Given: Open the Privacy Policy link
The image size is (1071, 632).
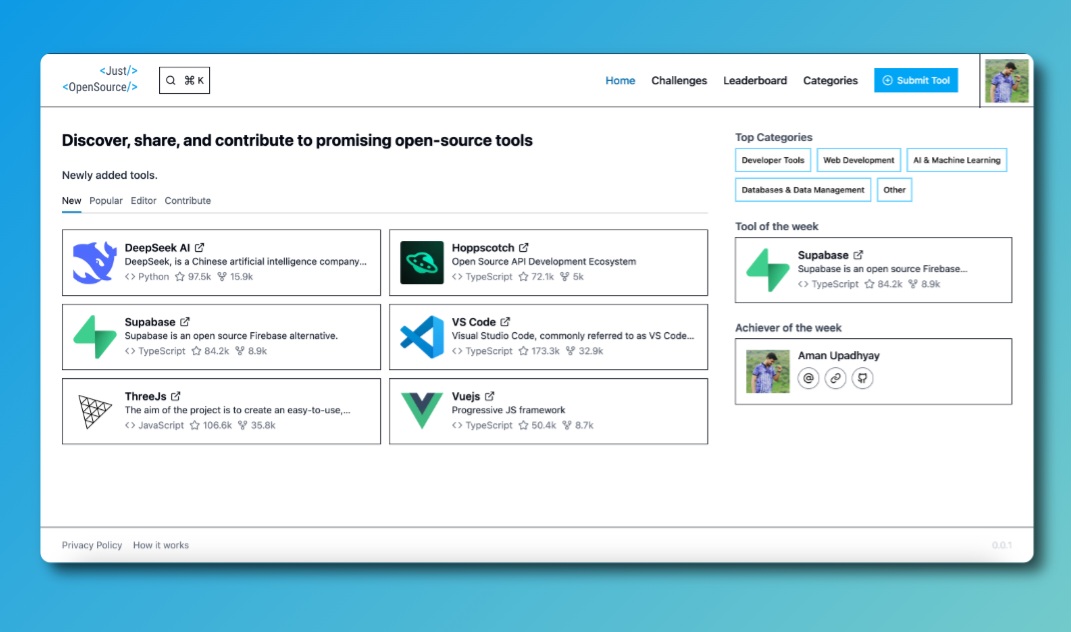Looking at the screenshot, I should click(92, 545).
